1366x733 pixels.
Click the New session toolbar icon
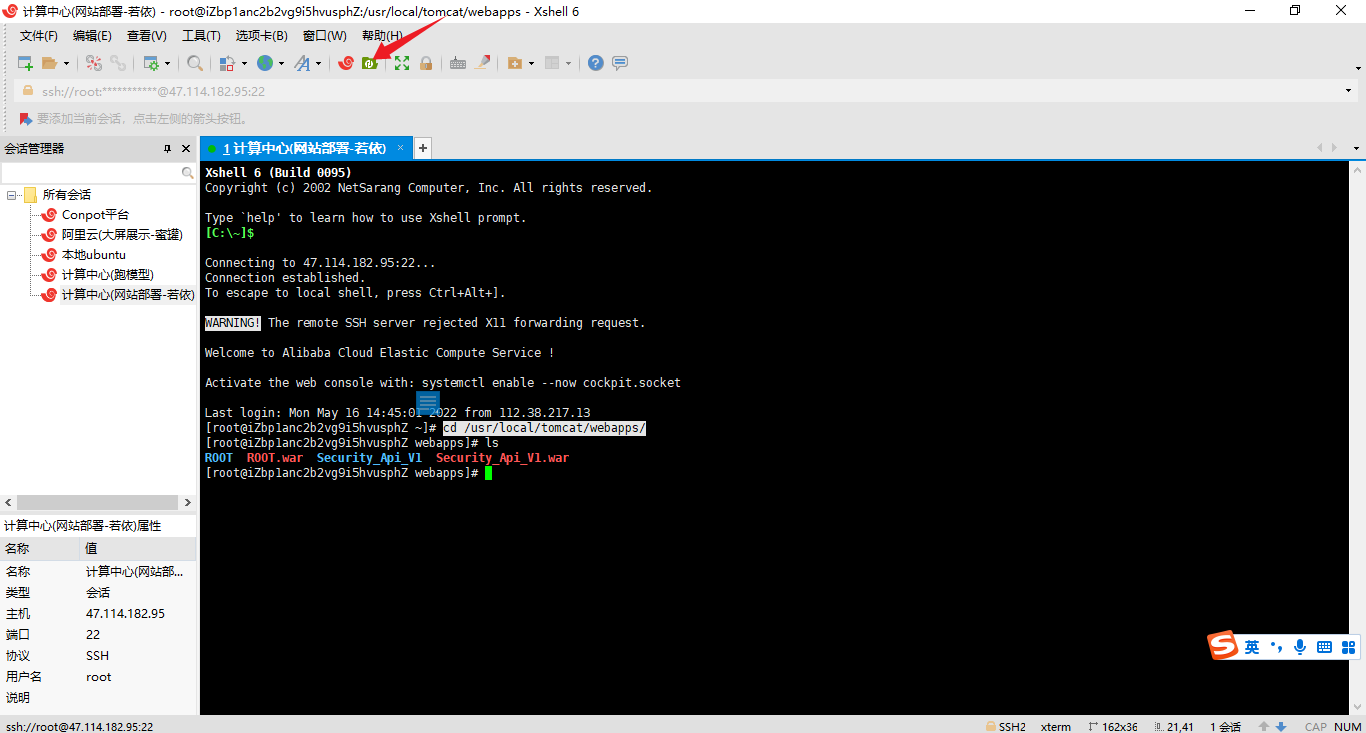coord(26,63)
